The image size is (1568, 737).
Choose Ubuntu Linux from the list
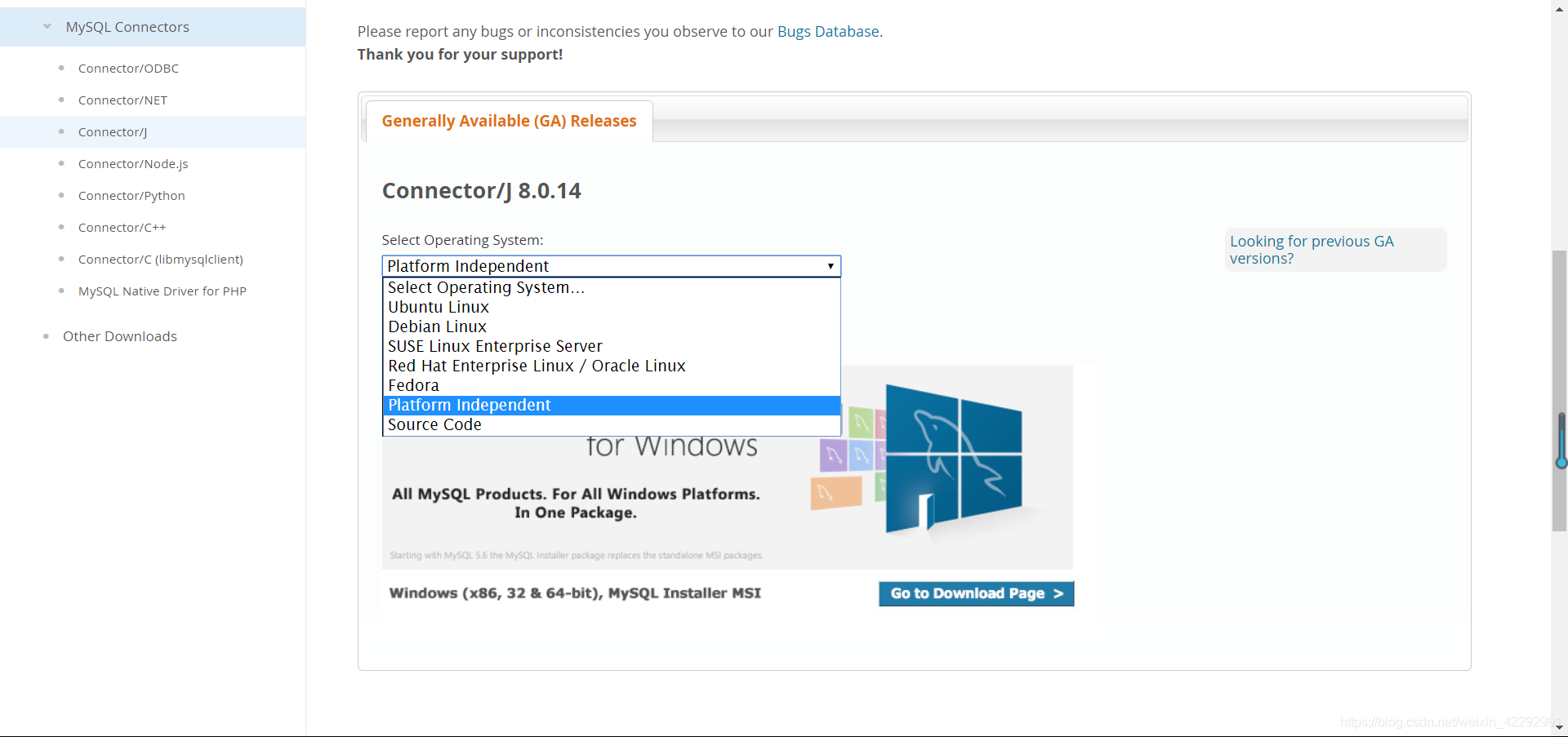(x=612, y=307)
